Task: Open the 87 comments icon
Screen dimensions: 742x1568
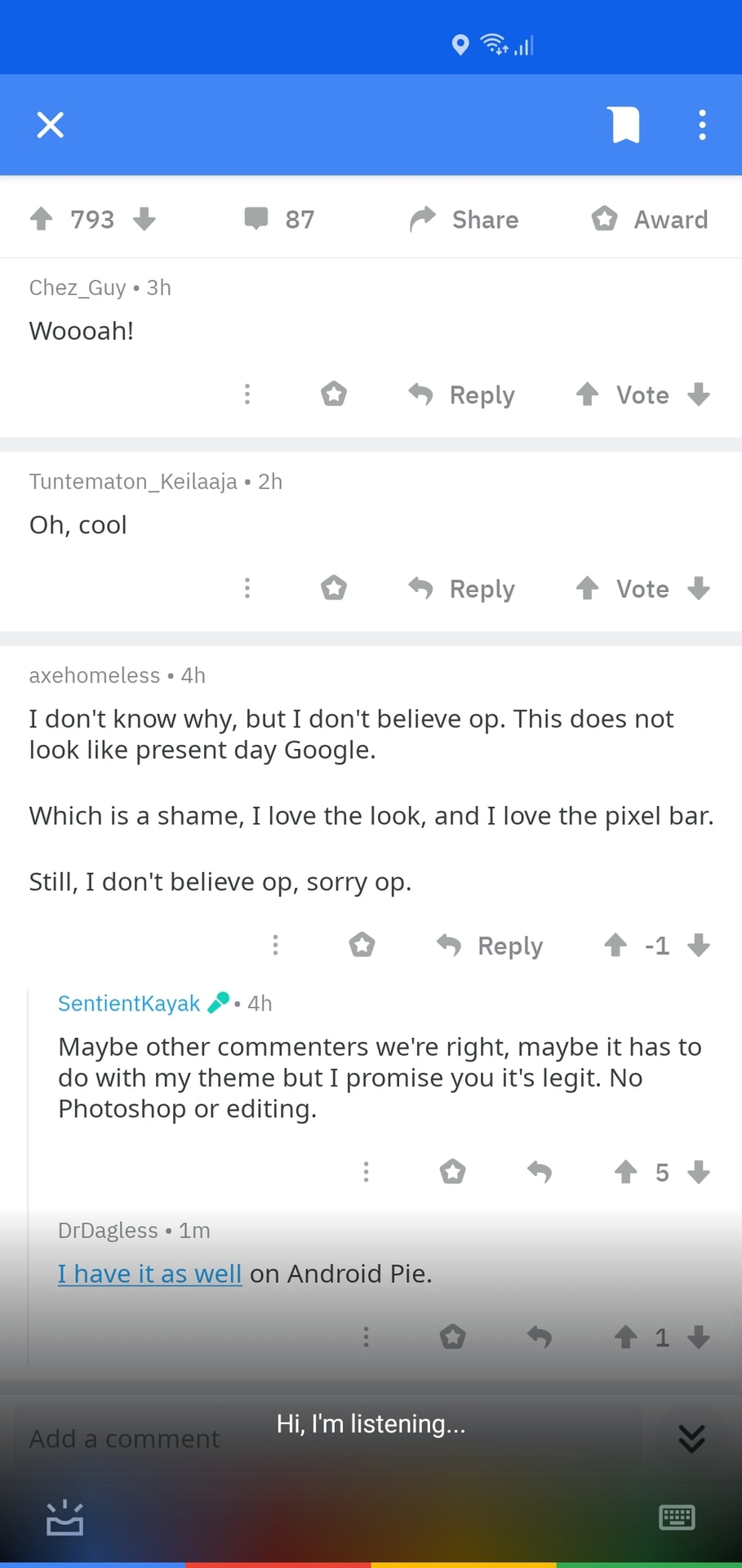Action: pyautogui.click(x=256, y=219)
